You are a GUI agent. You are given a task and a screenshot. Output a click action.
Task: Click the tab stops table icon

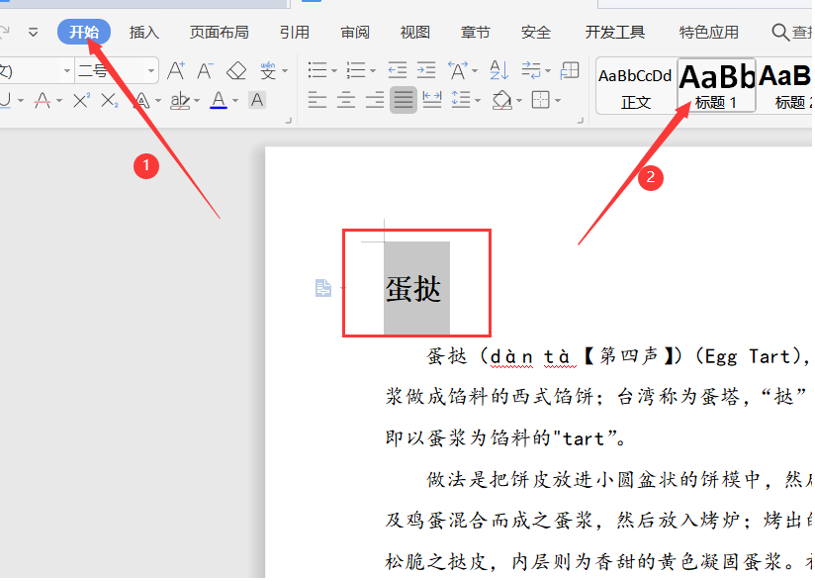click(x=570, y=70)
